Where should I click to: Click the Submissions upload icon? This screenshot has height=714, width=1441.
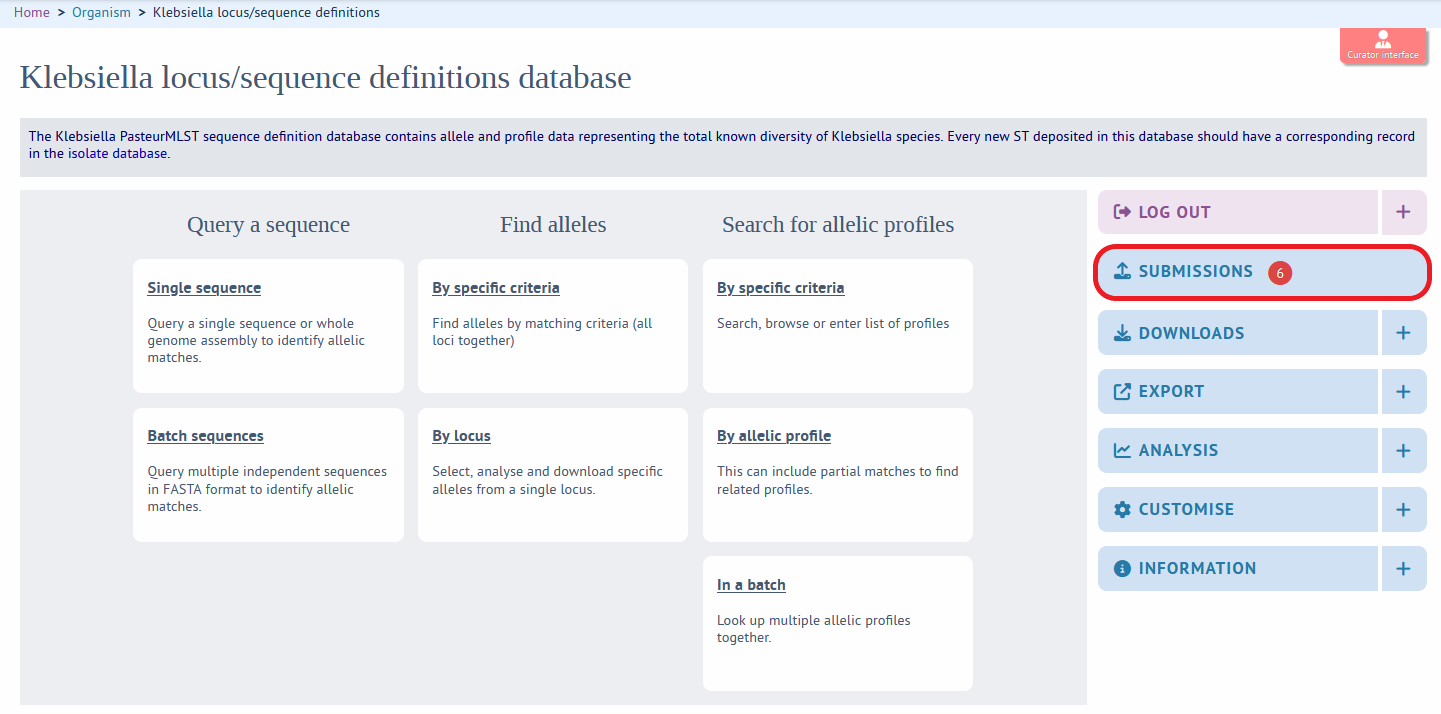[1122, 271]
